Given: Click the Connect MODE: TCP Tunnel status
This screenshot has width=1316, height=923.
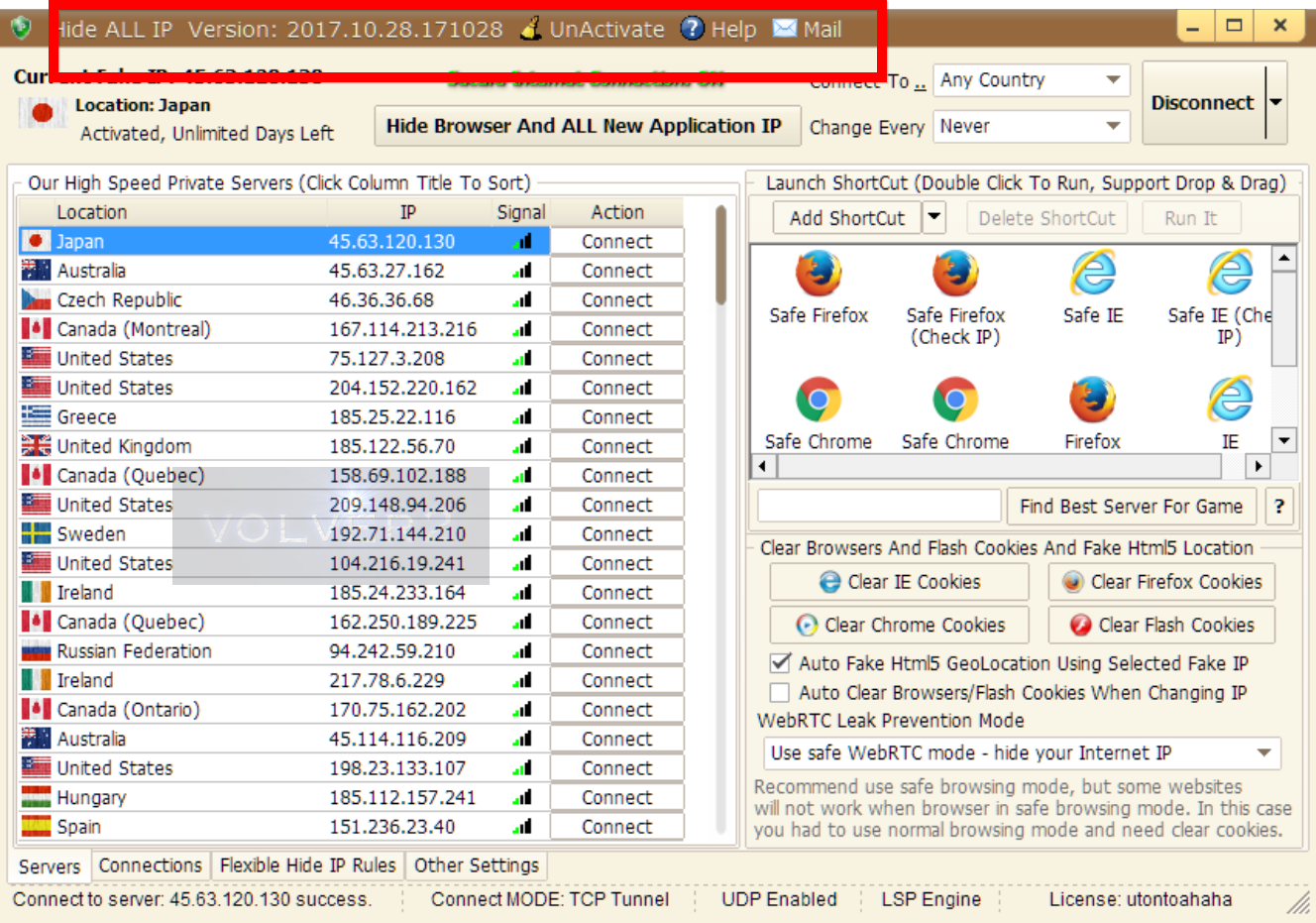Looking at the screenshot, I should [550, 899].
